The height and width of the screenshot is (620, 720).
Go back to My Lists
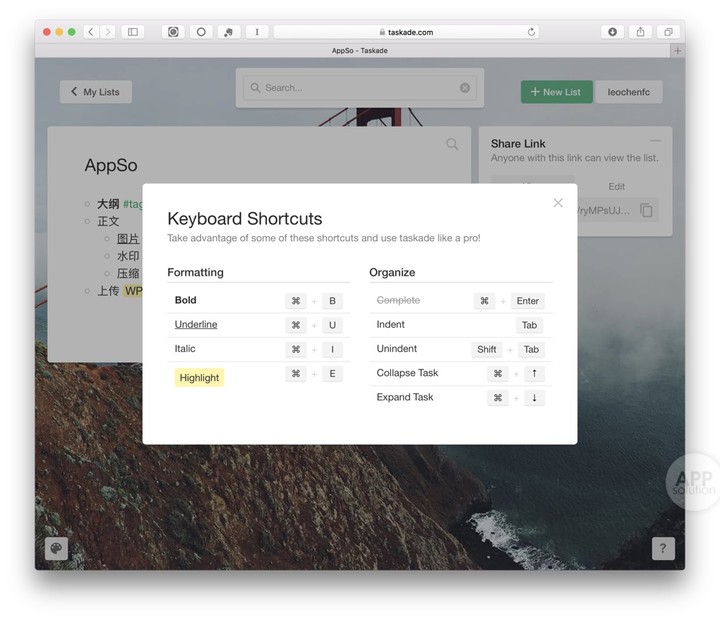[96, 92]
